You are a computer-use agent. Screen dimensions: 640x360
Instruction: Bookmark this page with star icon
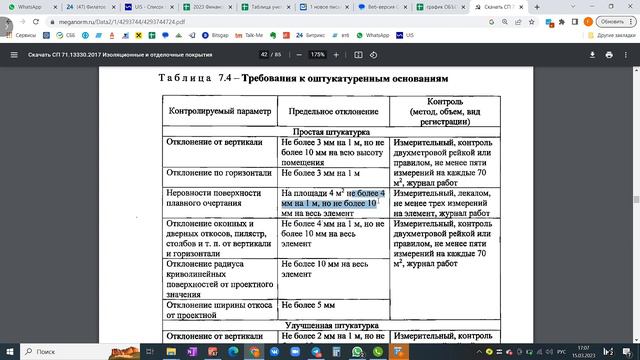pyautogui.click(x=531, y=22)
